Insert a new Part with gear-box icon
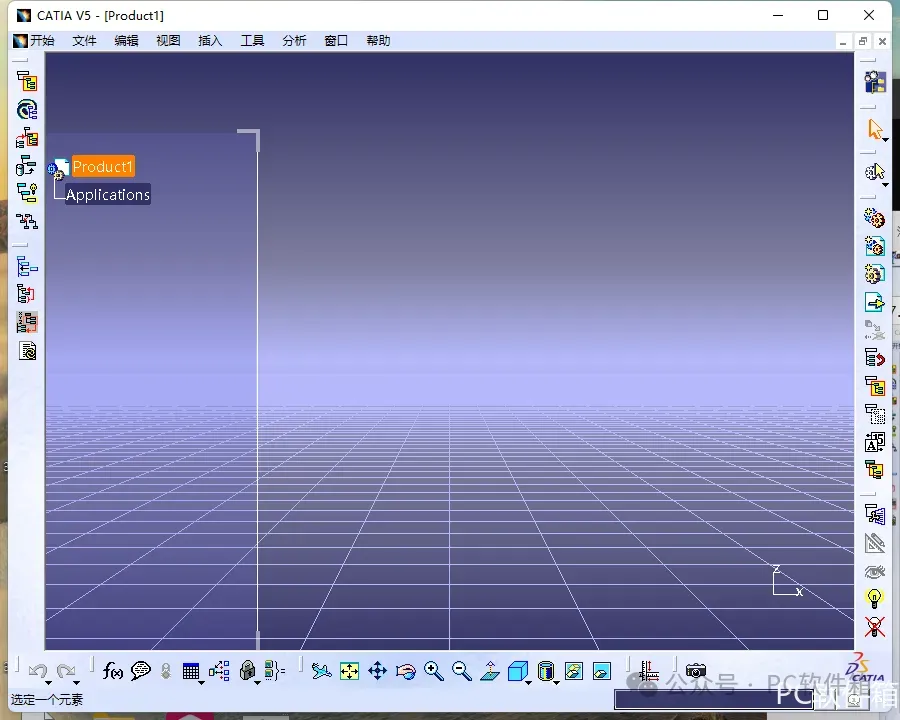 click(874, 274)
